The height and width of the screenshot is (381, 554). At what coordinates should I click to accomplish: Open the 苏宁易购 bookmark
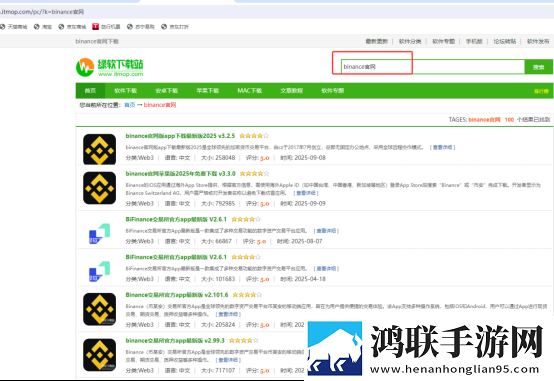click(141, 27)
